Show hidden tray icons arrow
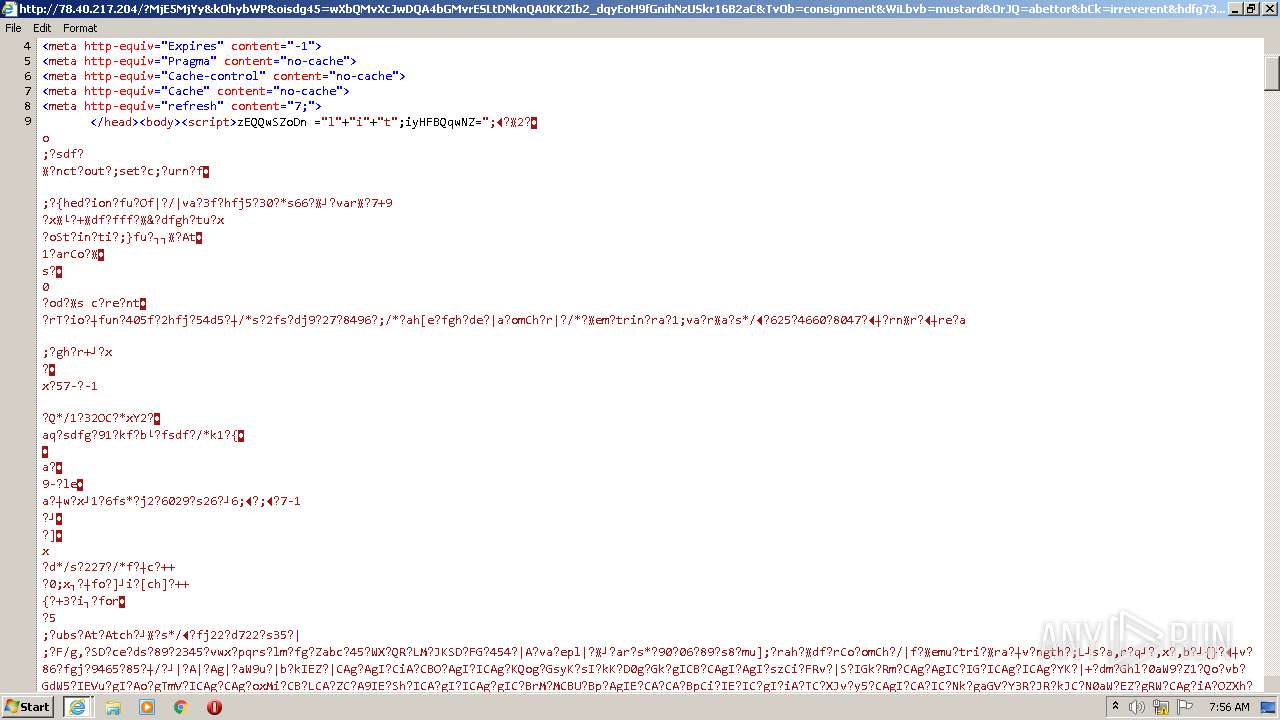The height and width of the screenshot is (720, 1280). click(1115, 707)
